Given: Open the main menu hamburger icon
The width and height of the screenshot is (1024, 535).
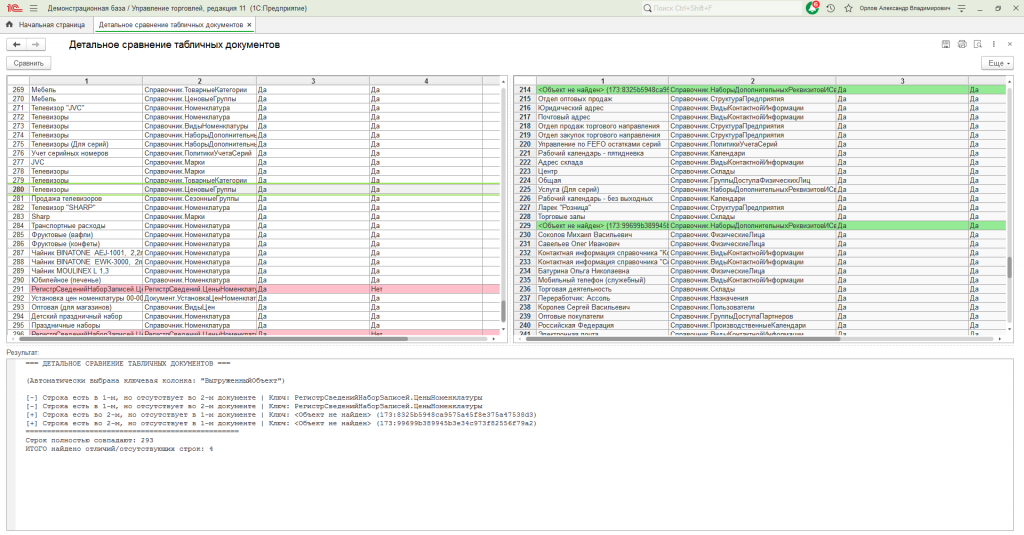Looking at the screenshot, I should (33, 7).
